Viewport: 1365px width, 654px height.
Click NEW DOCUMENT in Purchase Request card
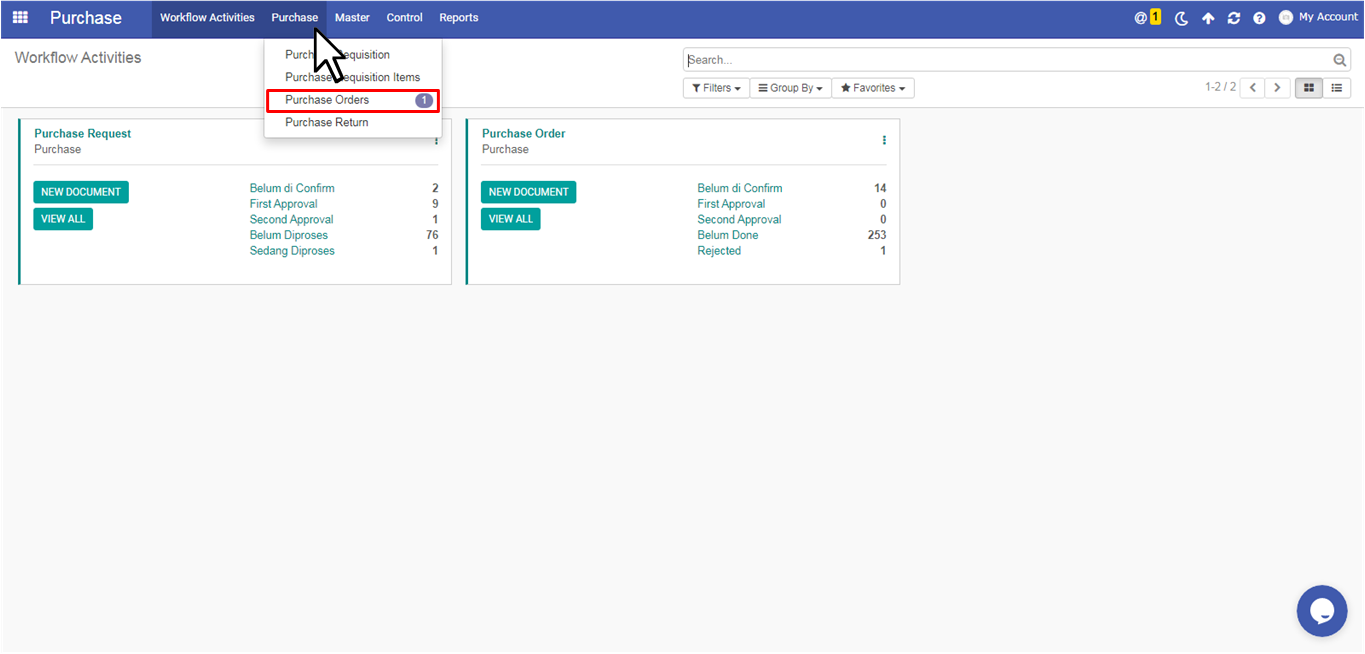click(x=81, y=192)
